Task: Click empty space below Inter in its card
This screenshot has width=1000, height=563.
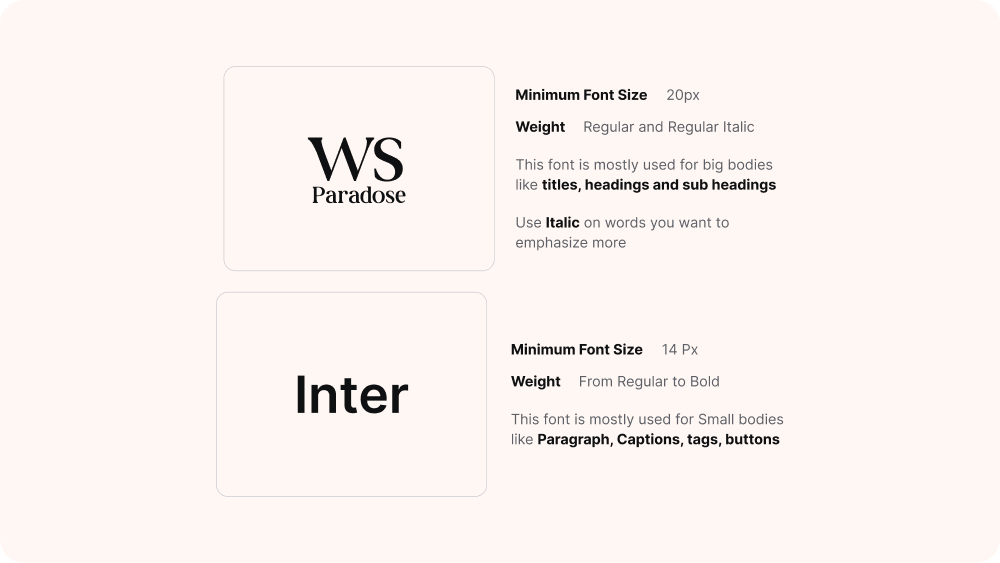Action: (351, 460)
